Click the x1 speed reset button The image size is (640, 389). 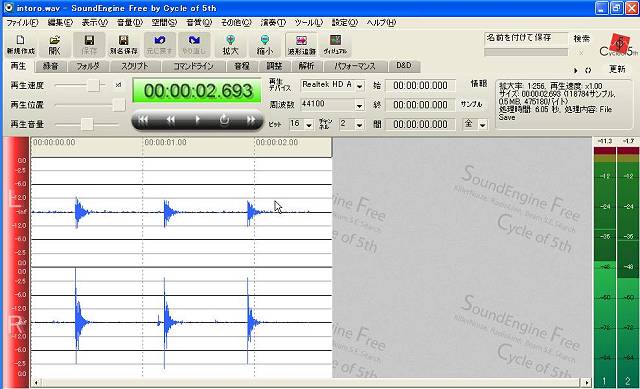pos(118,85)
